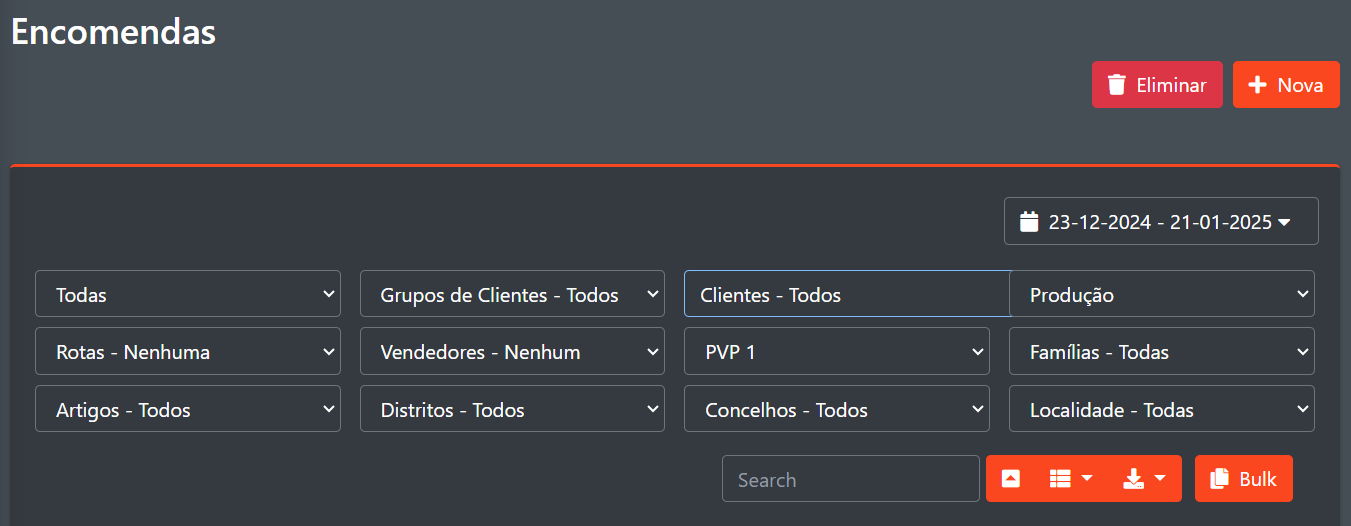Expand the Produção dropdown
This screenshot has width=1351, height=526.
[x=1161, y=294]
